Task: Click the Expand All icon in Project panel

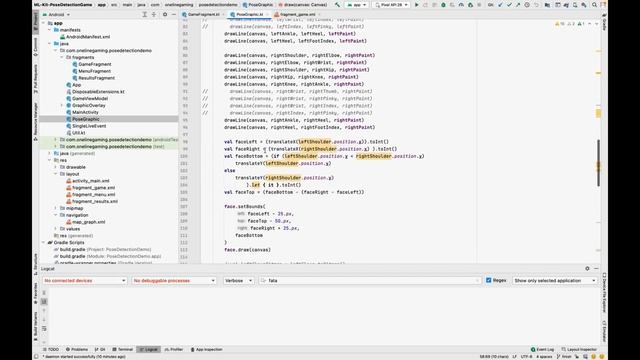Action: click(x=144, y=14)
